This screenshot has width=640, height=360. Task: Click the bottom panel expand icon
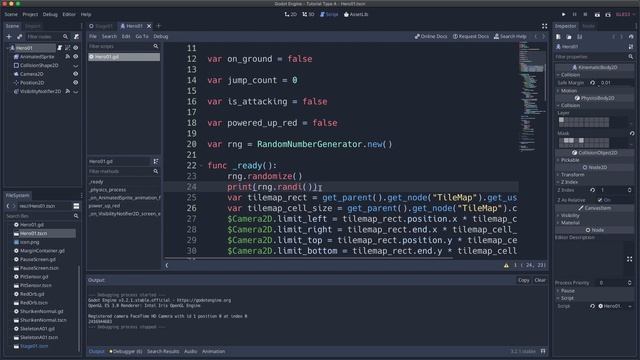[x=543, y=351]
